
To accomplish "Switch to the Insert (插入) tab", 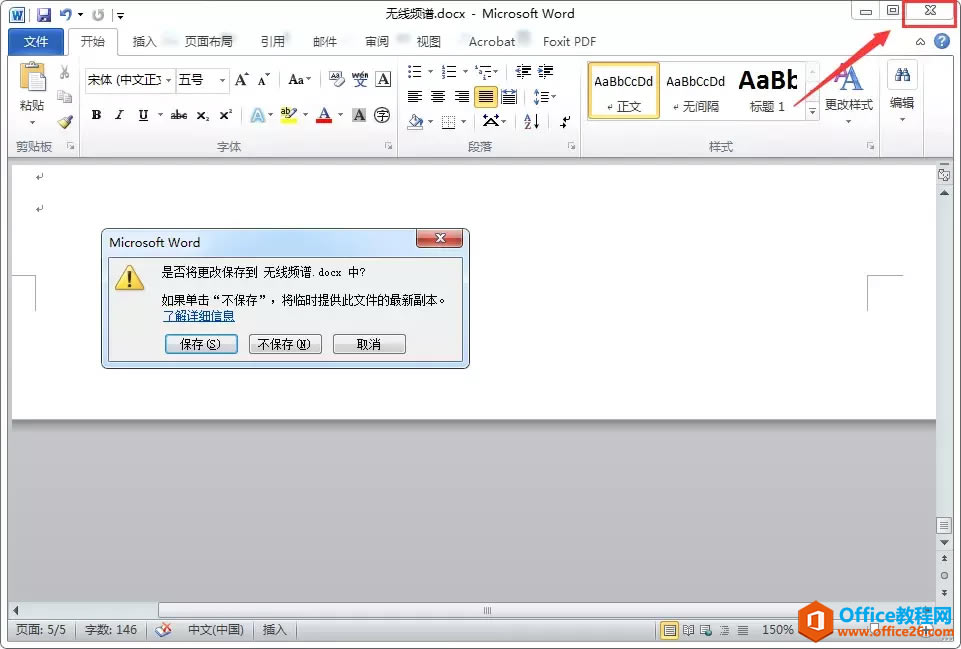I will coord(145,42).
